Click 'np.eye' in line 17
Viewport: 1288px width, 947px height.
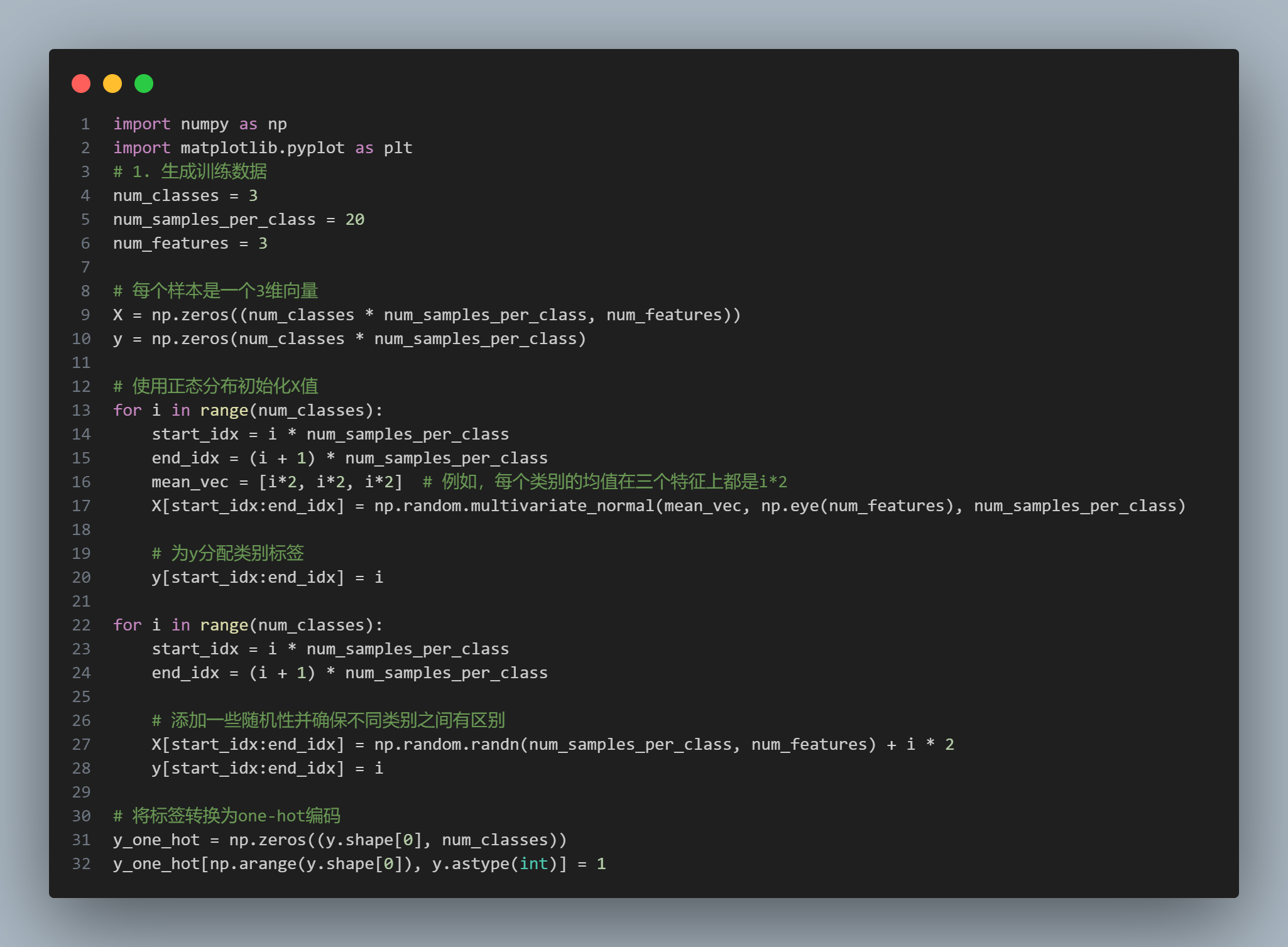point(790,506)
